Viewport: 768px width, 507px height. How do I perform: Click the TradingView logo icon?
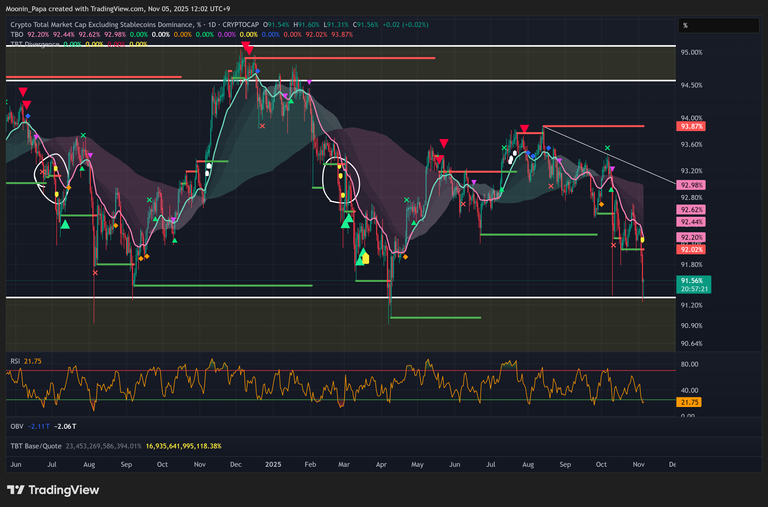click(x=17, y=490)
